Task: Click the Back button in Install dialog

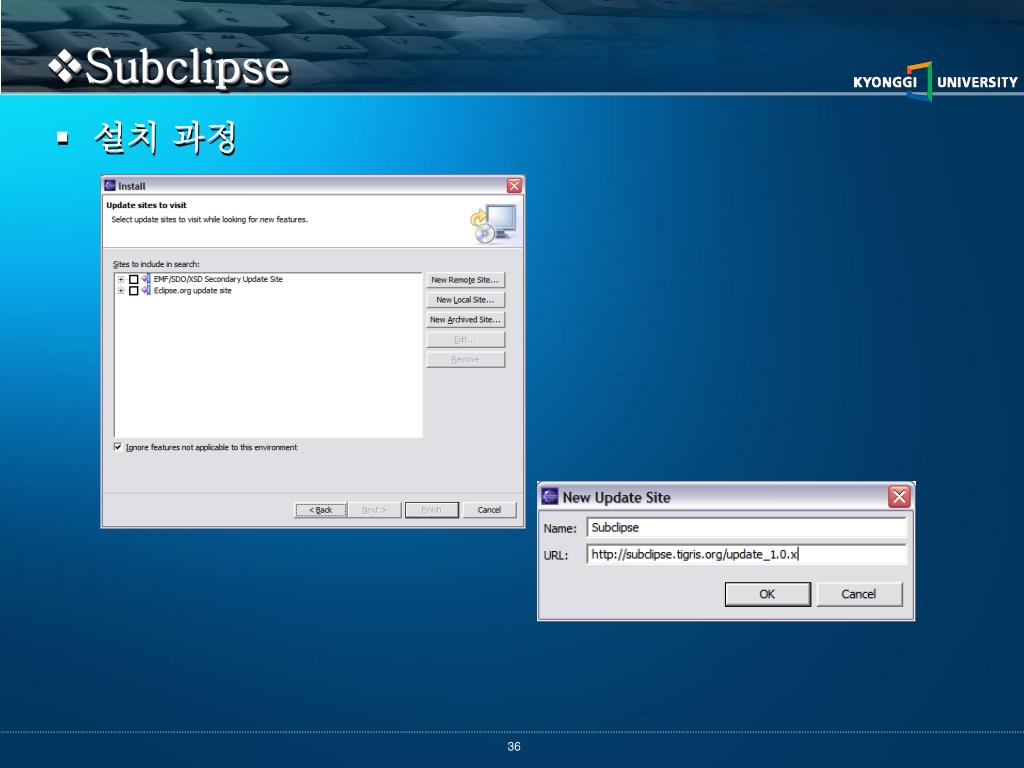Action: click(x=321, y=510)
